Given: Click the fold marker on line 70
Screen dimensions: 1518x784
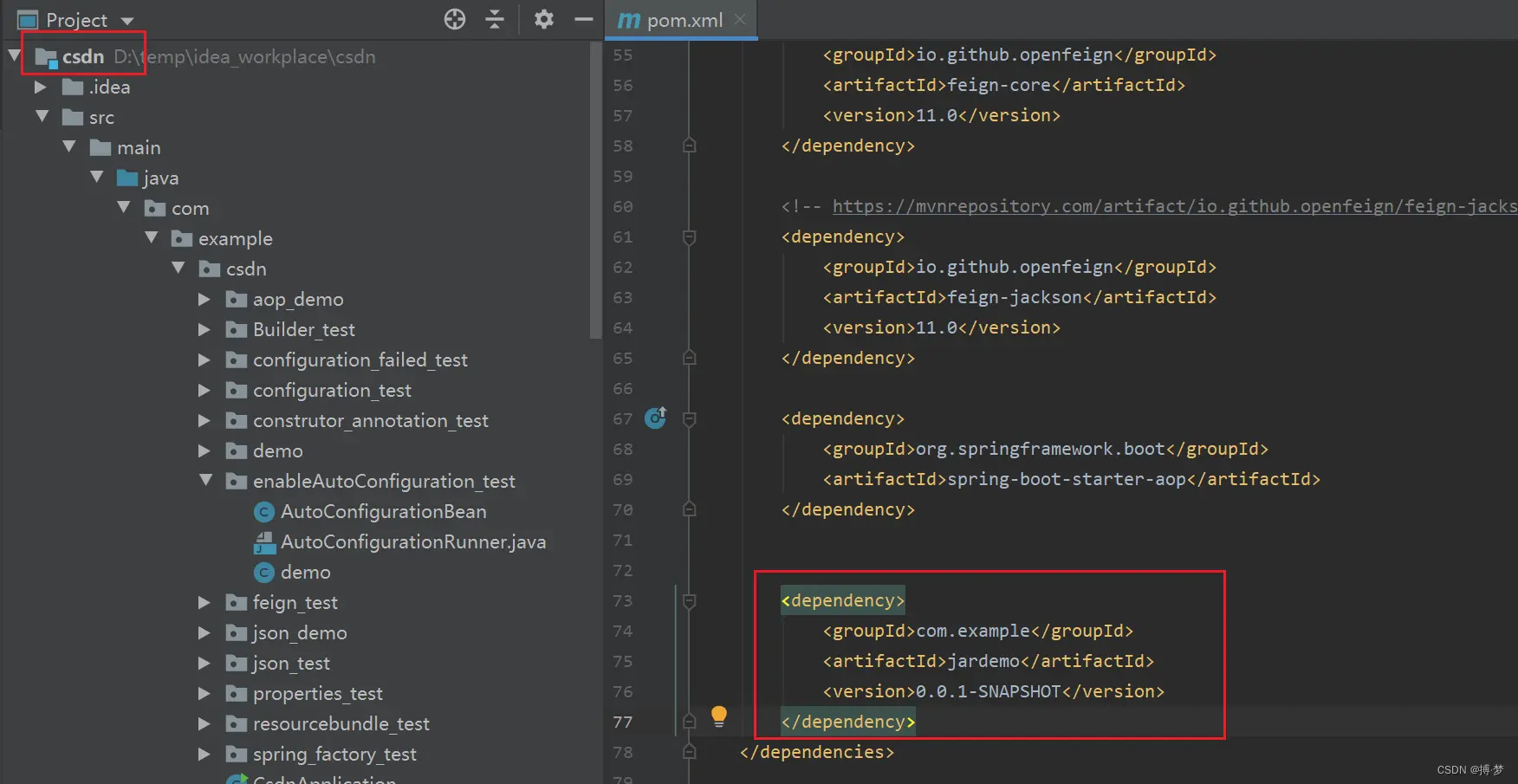Looking at the screenshot, I should point(690,509).
